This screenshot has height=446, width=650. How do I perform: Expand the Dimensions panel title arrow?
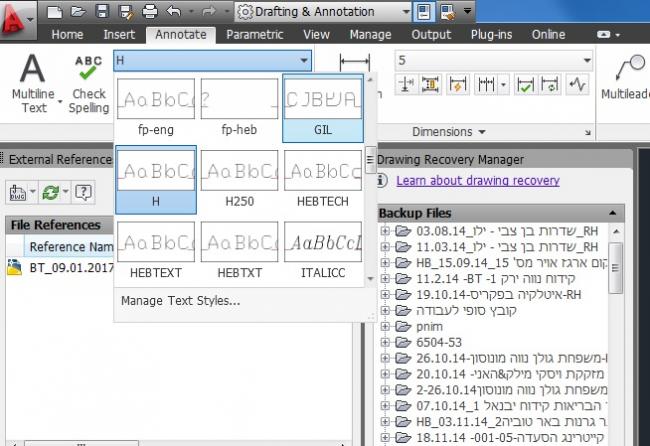pyautogui.click(x=482, y=132)
